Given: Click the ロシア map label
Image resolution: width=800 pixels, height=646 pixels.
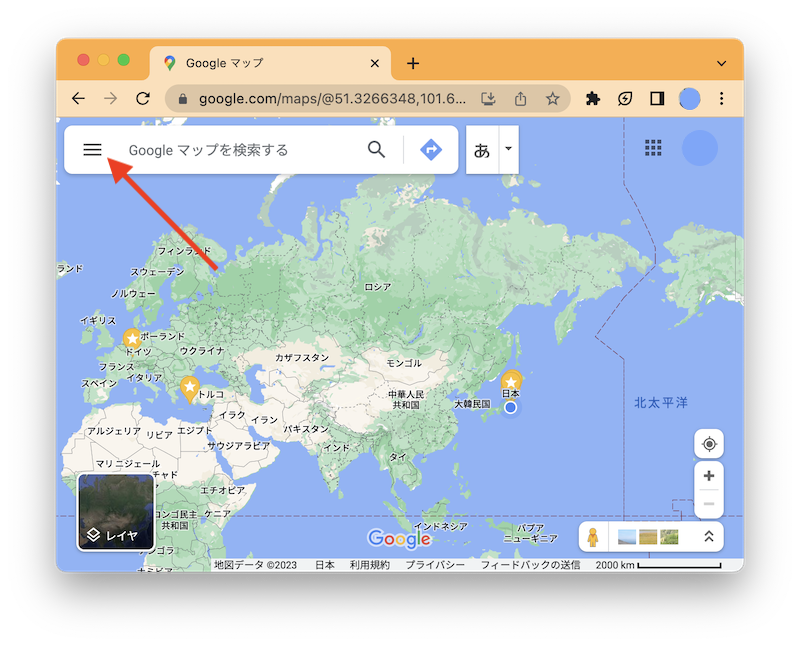Looking at the screenshot, I should (378, 287).
